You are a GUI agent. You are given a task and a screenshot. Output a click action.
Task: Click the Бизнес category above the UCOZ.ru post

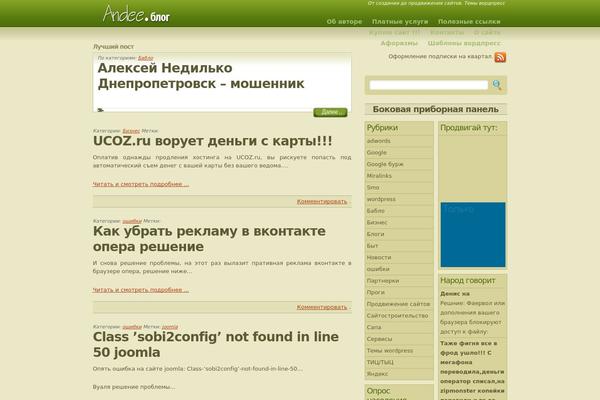coord(131,131)
